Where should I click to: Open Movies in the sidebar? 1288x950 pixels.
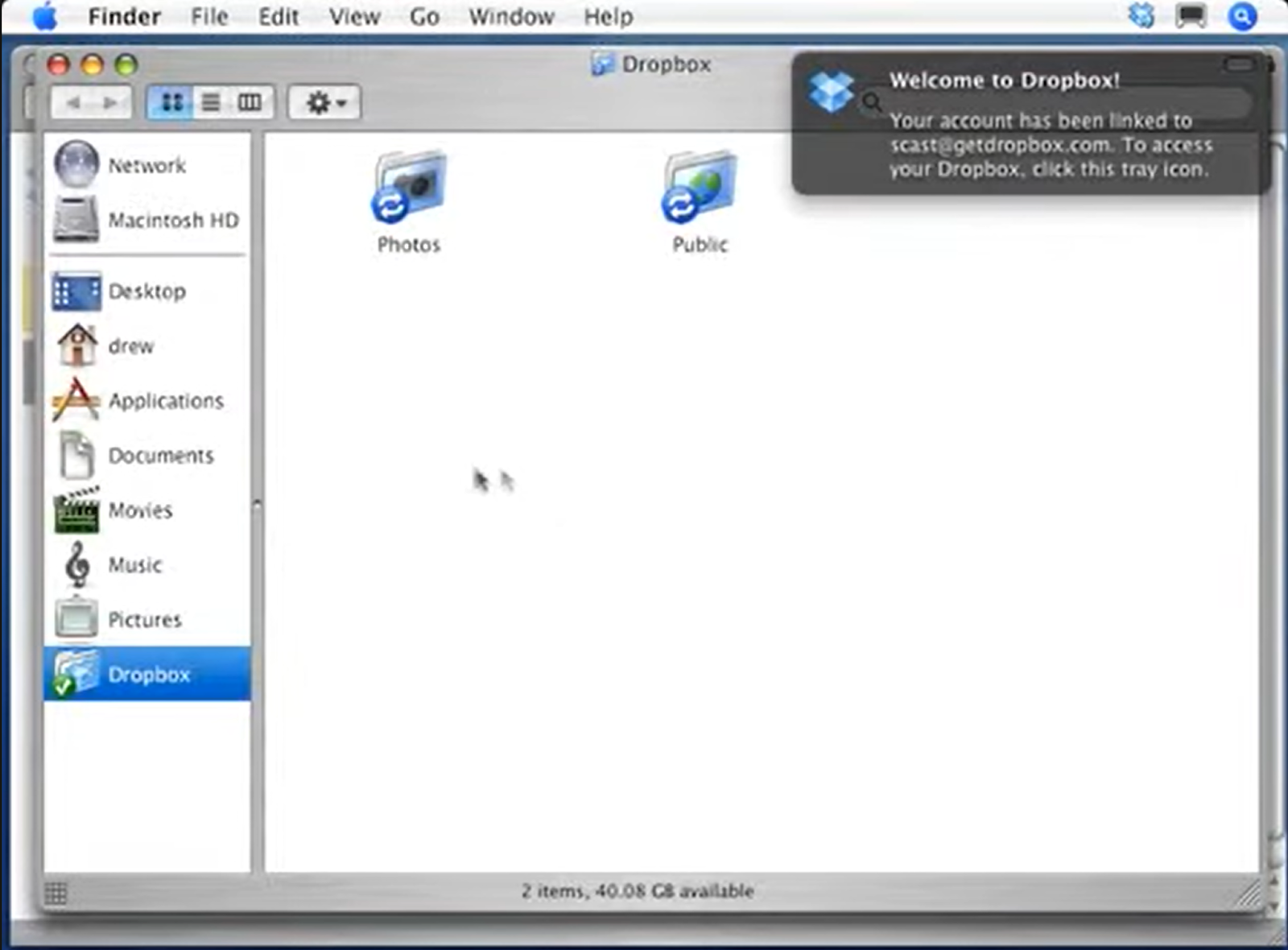pos(147,510)
